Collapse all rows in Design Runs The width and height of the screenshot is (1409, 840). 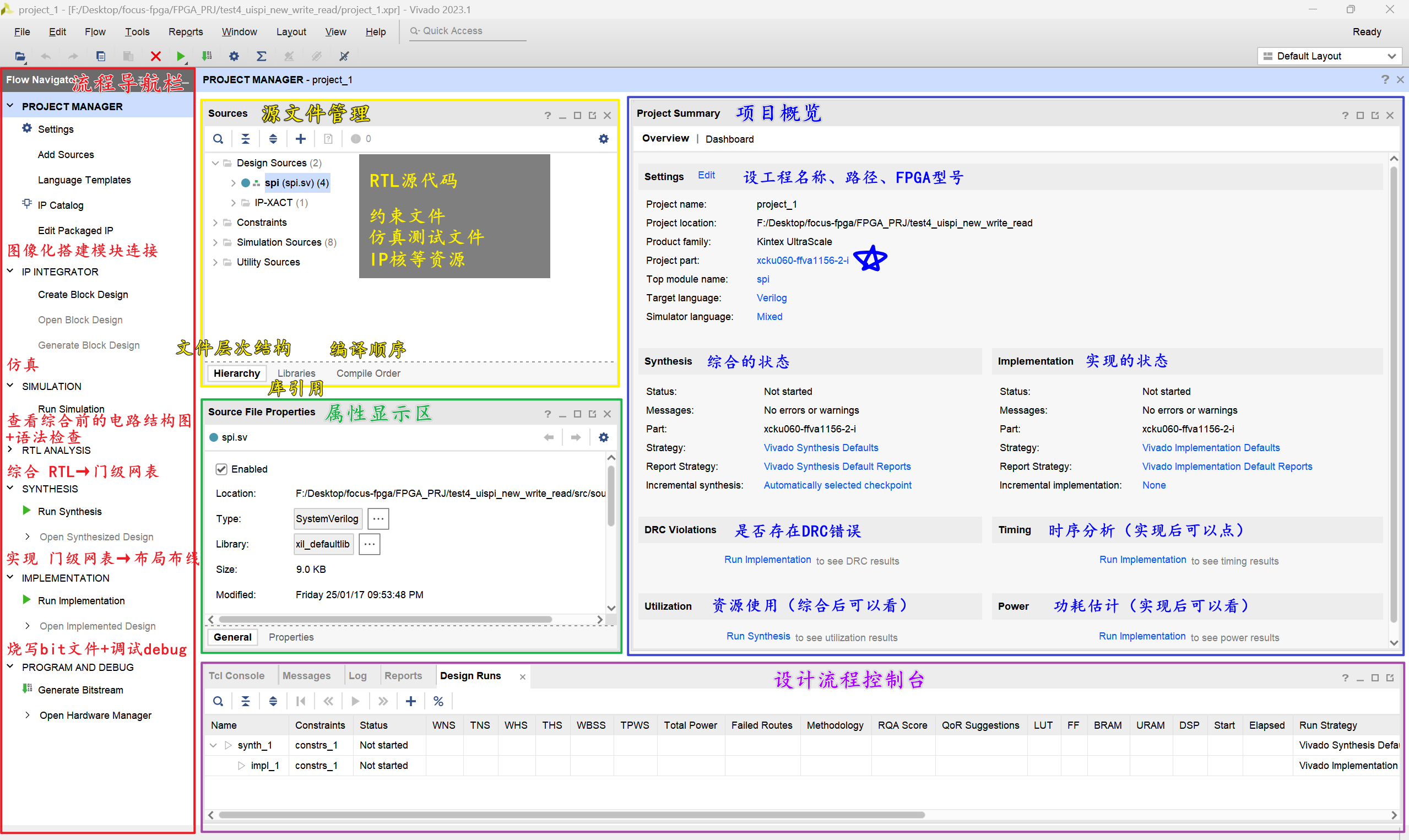[246, 701]
